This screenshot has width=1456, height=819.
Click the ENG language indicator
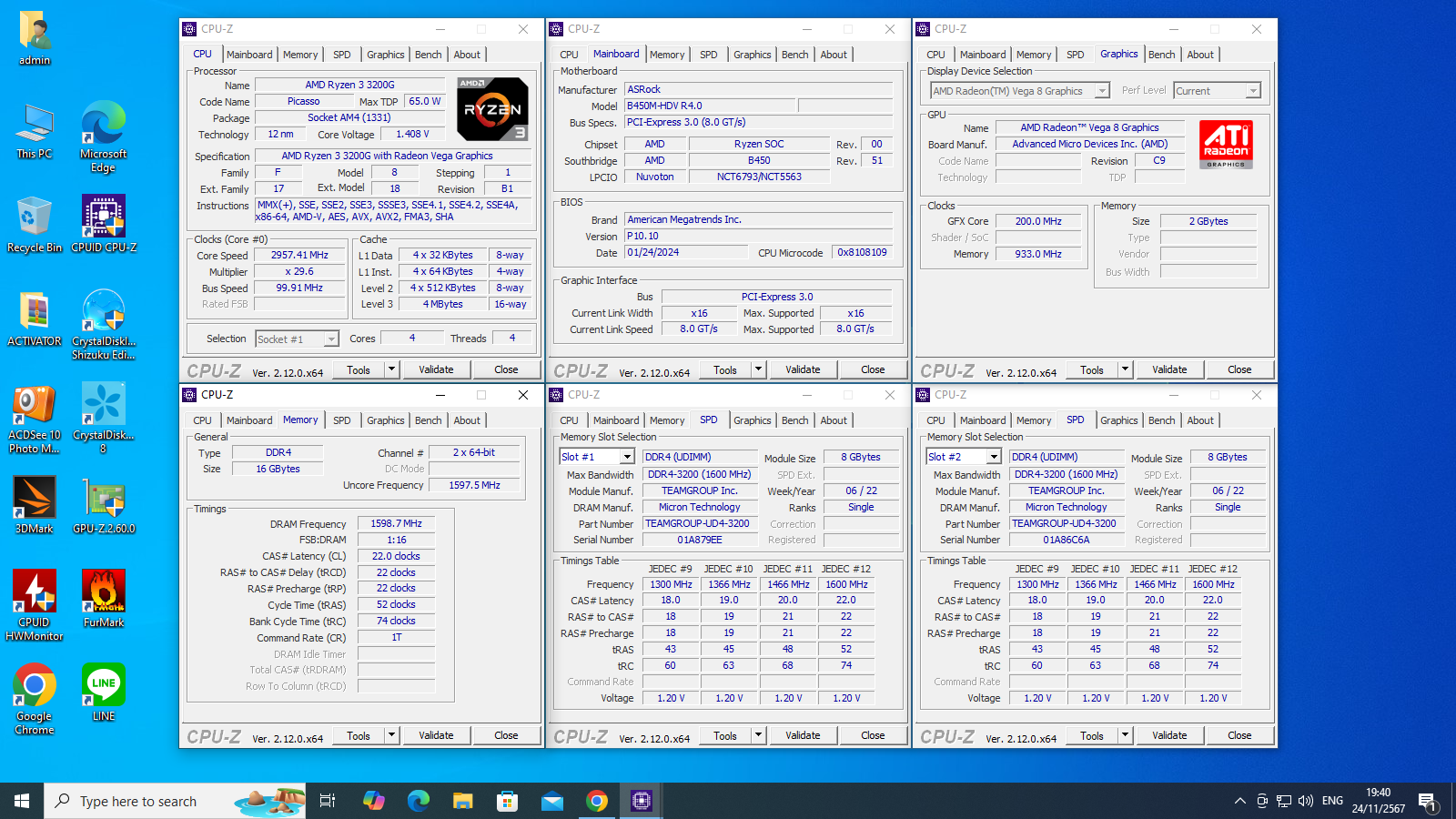(x=1332, y=801)
